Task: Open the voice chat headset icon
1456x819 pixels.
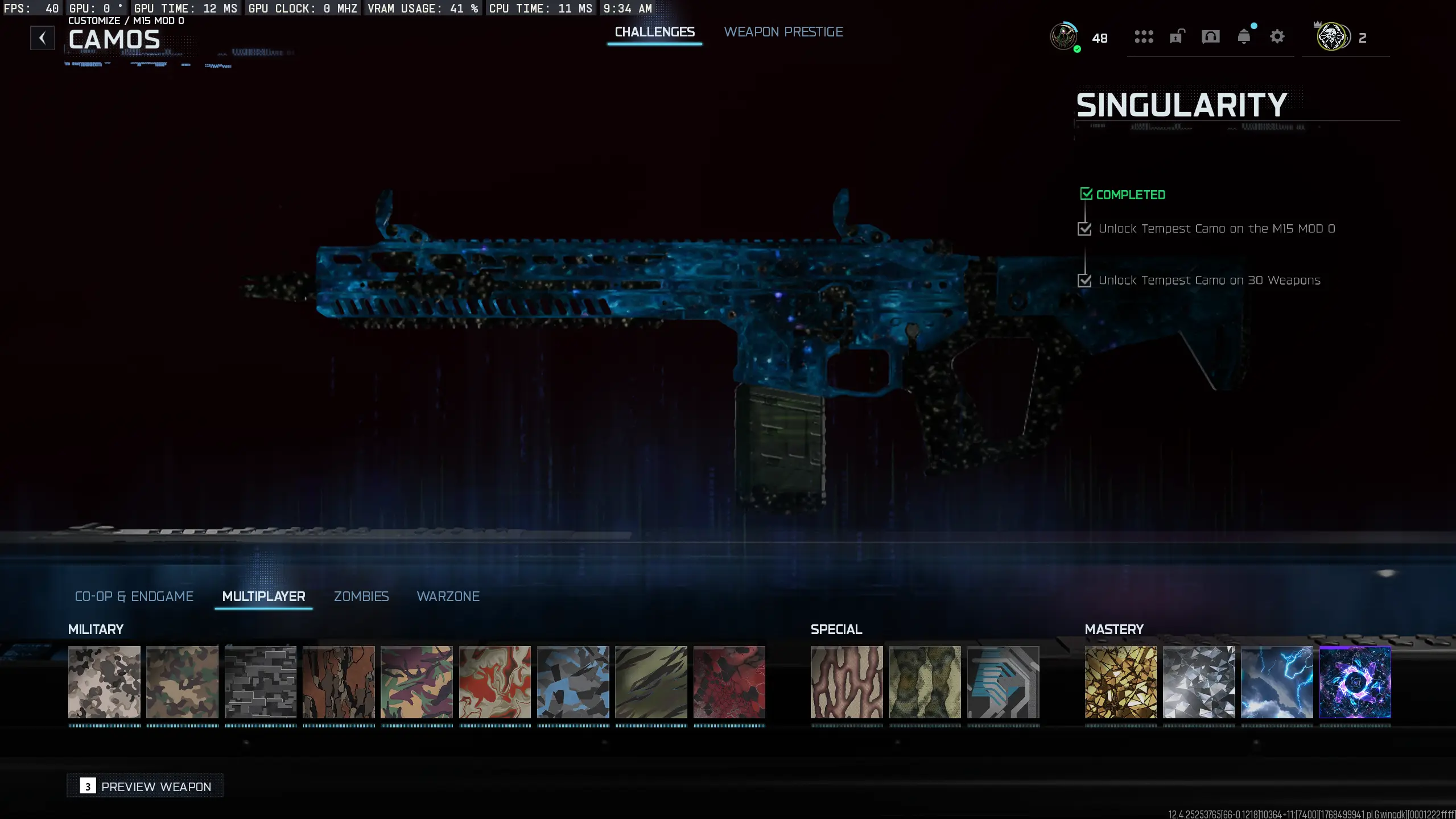Action: tap(1210, 37)
